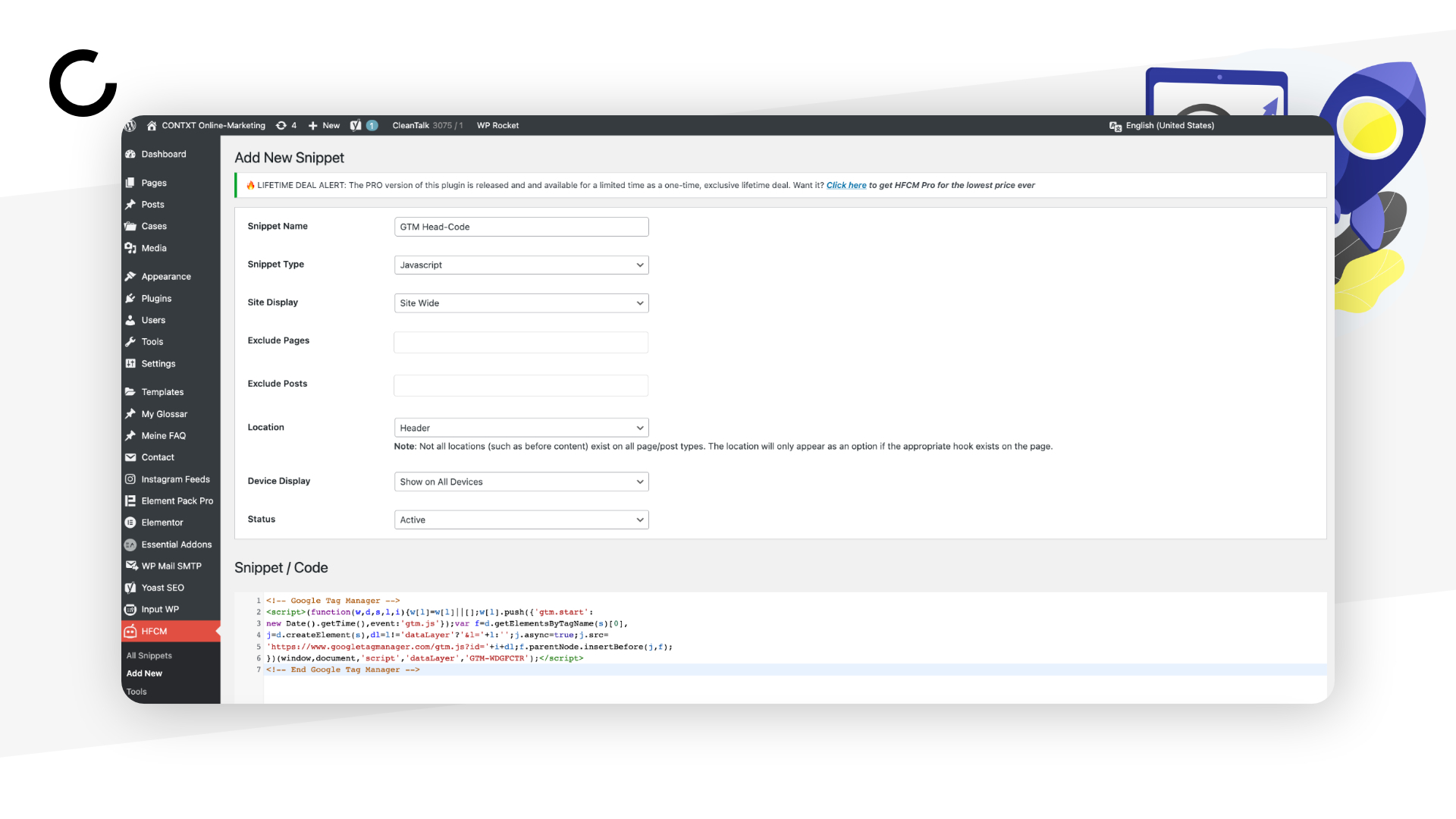The width and height of the screenshot is (1456, 819).
Task: Open WP Rocket in the admin bar
Action: (x=498, y=126)
